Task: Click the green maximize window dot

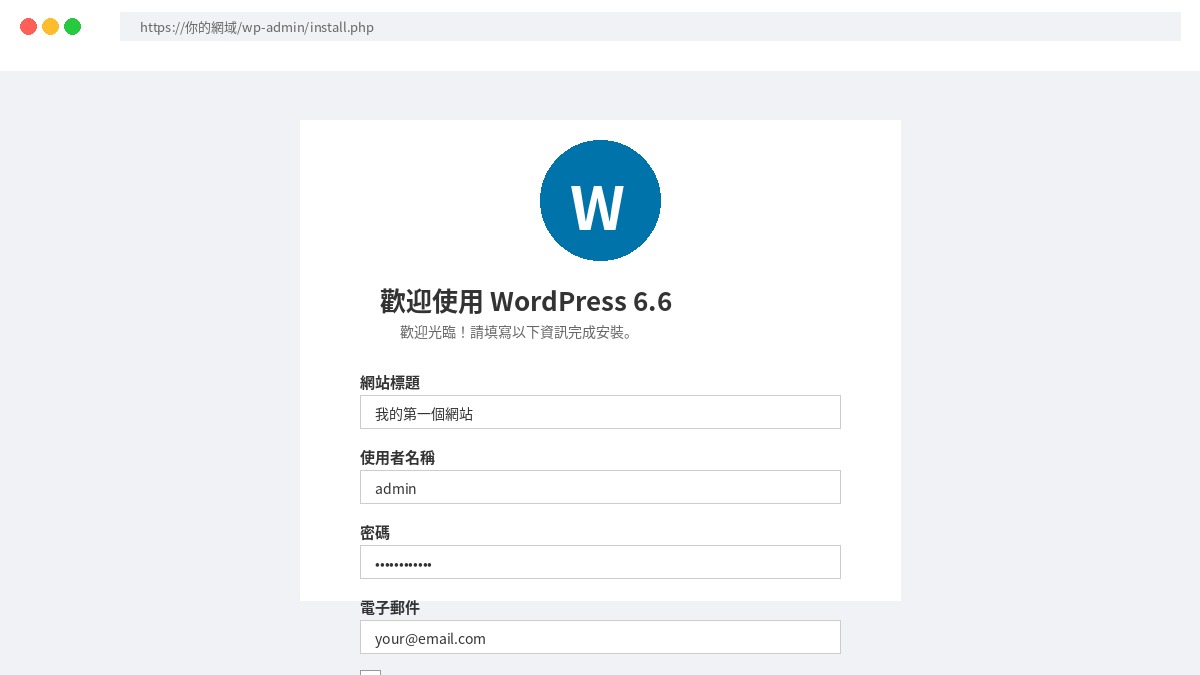Action: point(72,27)
